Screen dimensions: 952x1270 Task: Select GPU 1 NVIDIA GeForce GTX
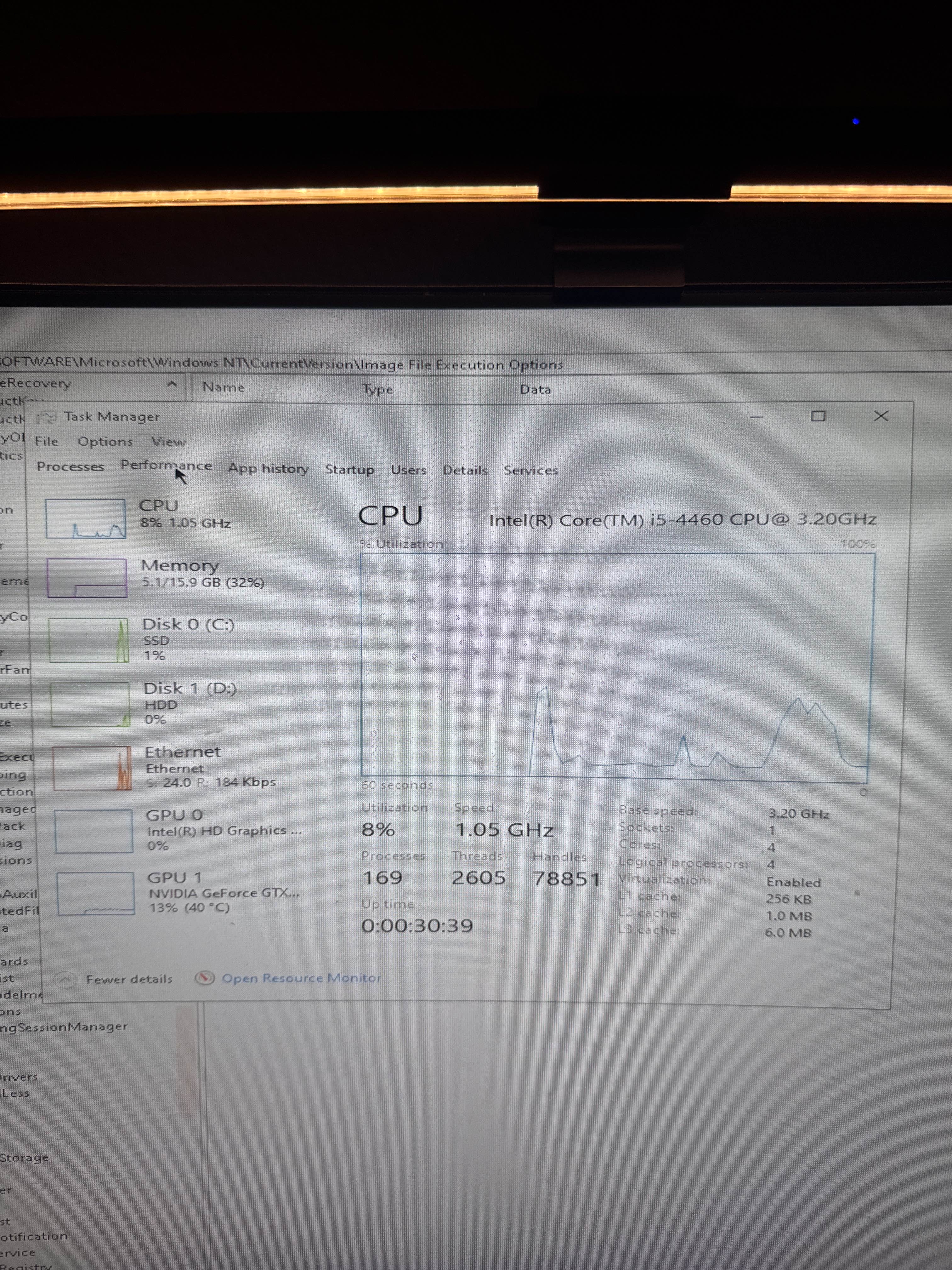96,893
